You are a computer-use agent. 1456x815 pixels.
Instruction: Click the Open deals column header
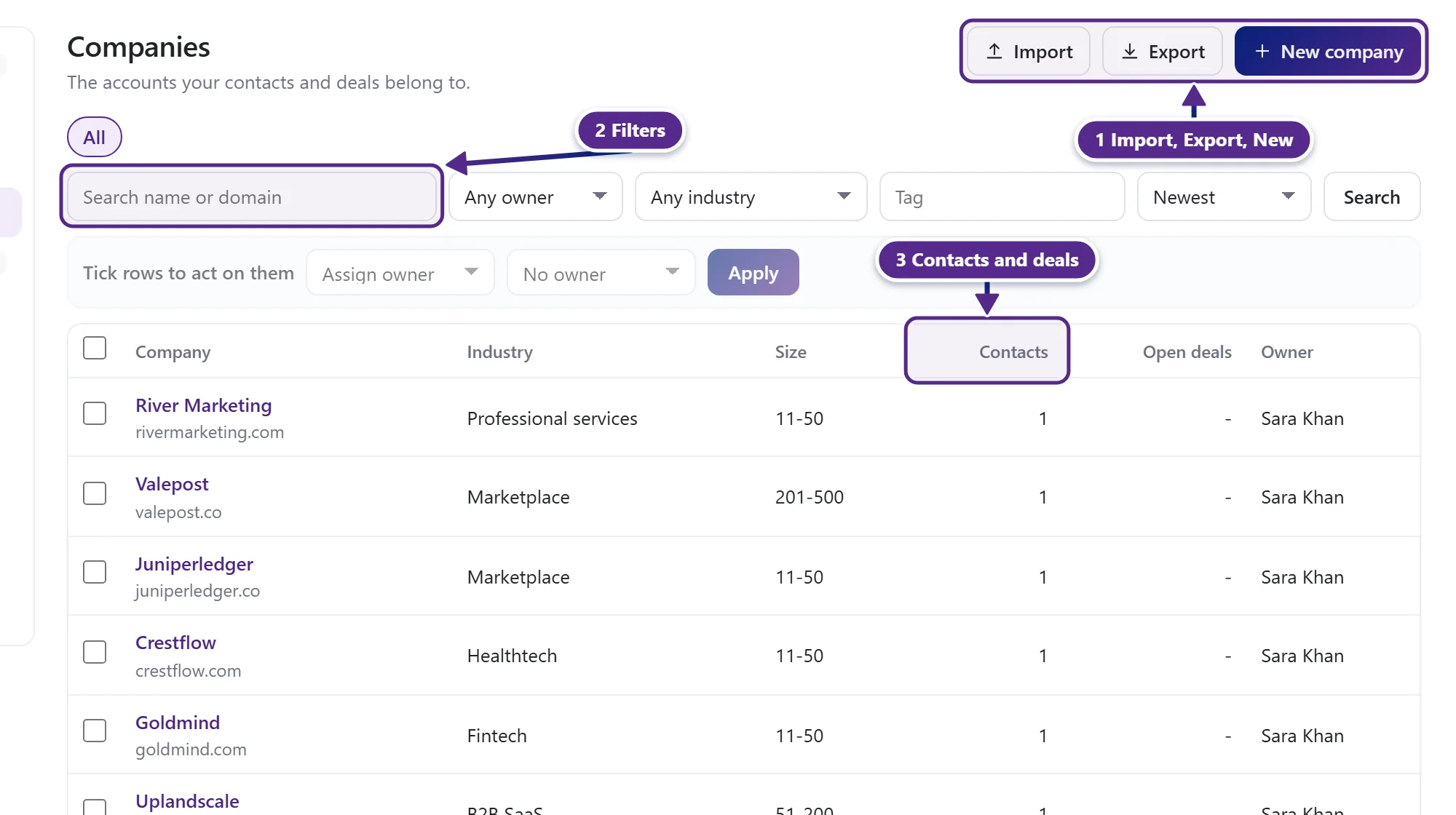tap(1187, 352)
